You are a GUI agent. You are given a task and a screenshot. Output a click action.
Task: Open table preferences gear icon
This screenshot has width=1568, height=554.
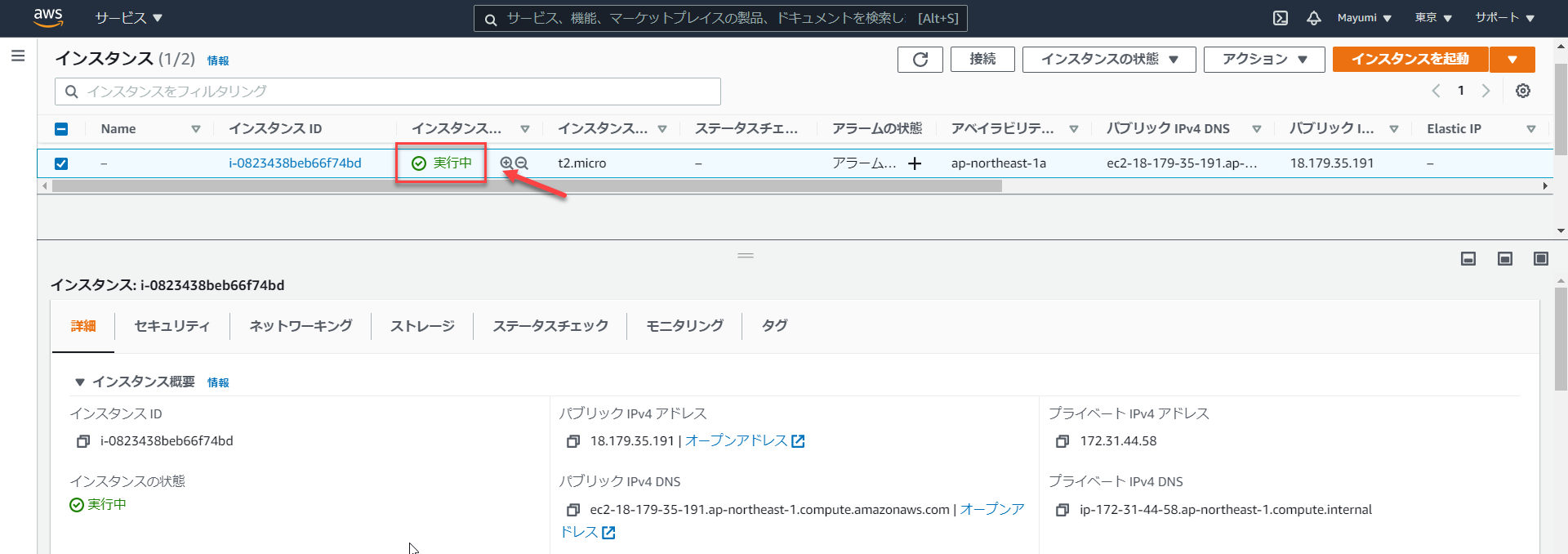pyautogui.click(x=1523, y=91)
